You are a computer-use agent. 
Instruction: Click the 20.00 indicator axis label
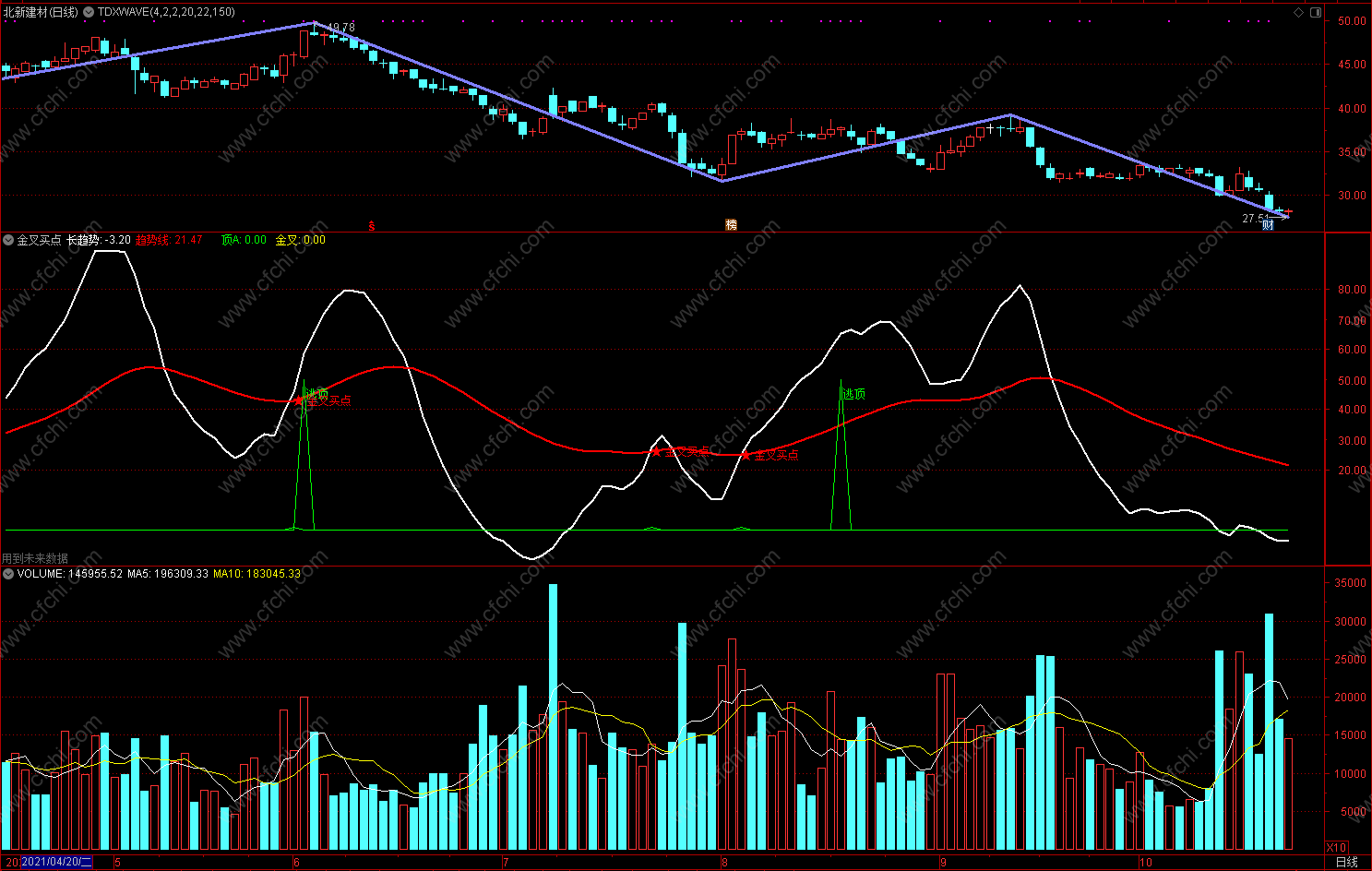click(x=1352, y=471)
